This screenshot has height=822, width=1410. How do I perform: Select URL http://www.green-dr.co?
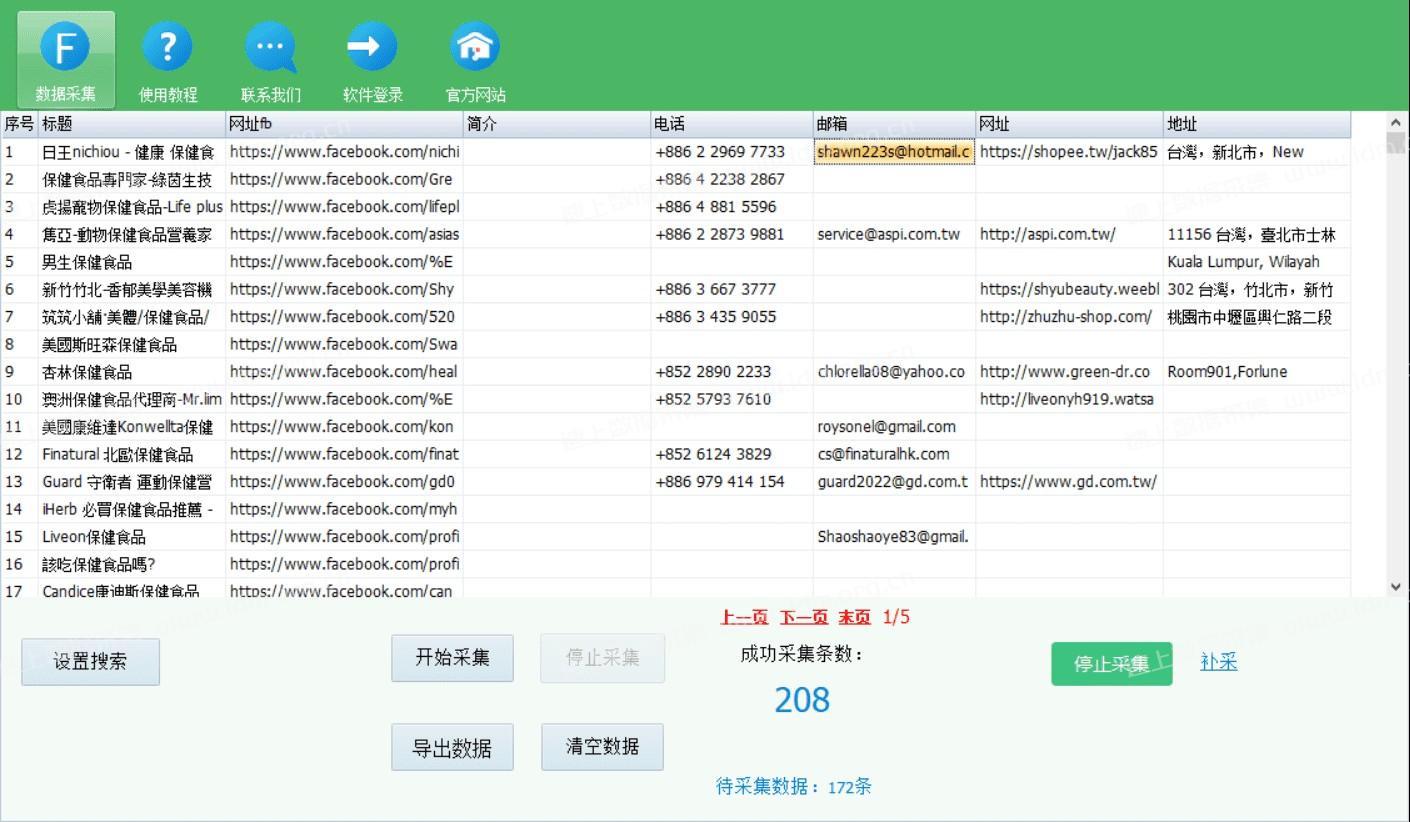pyautogui.click(x=1070, y=372)
